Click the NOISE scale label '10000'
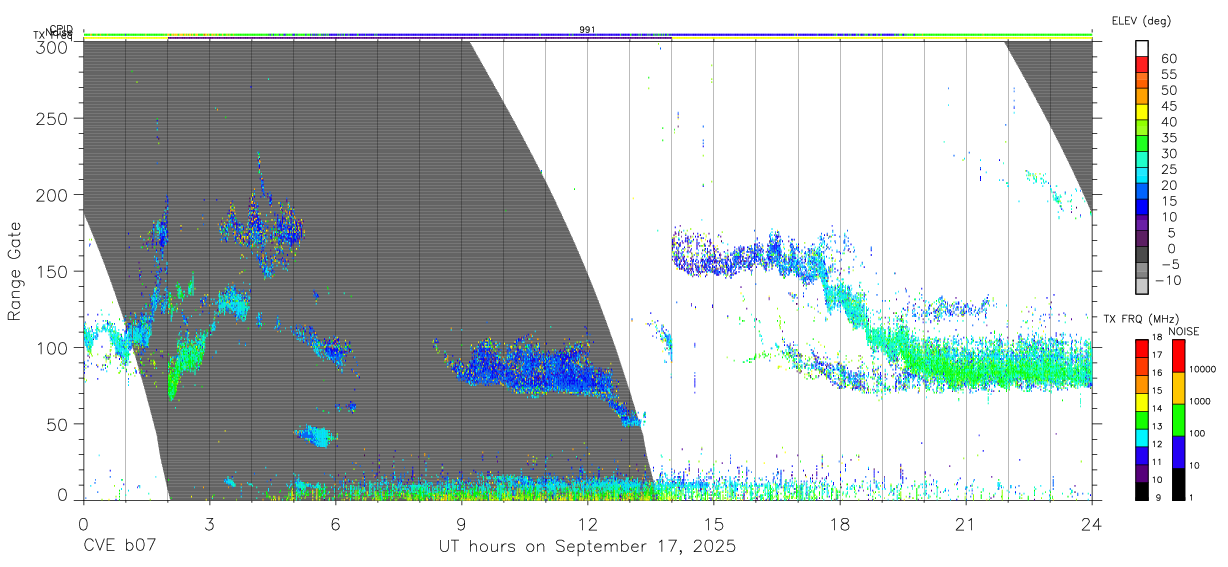 coord(1203,370)
